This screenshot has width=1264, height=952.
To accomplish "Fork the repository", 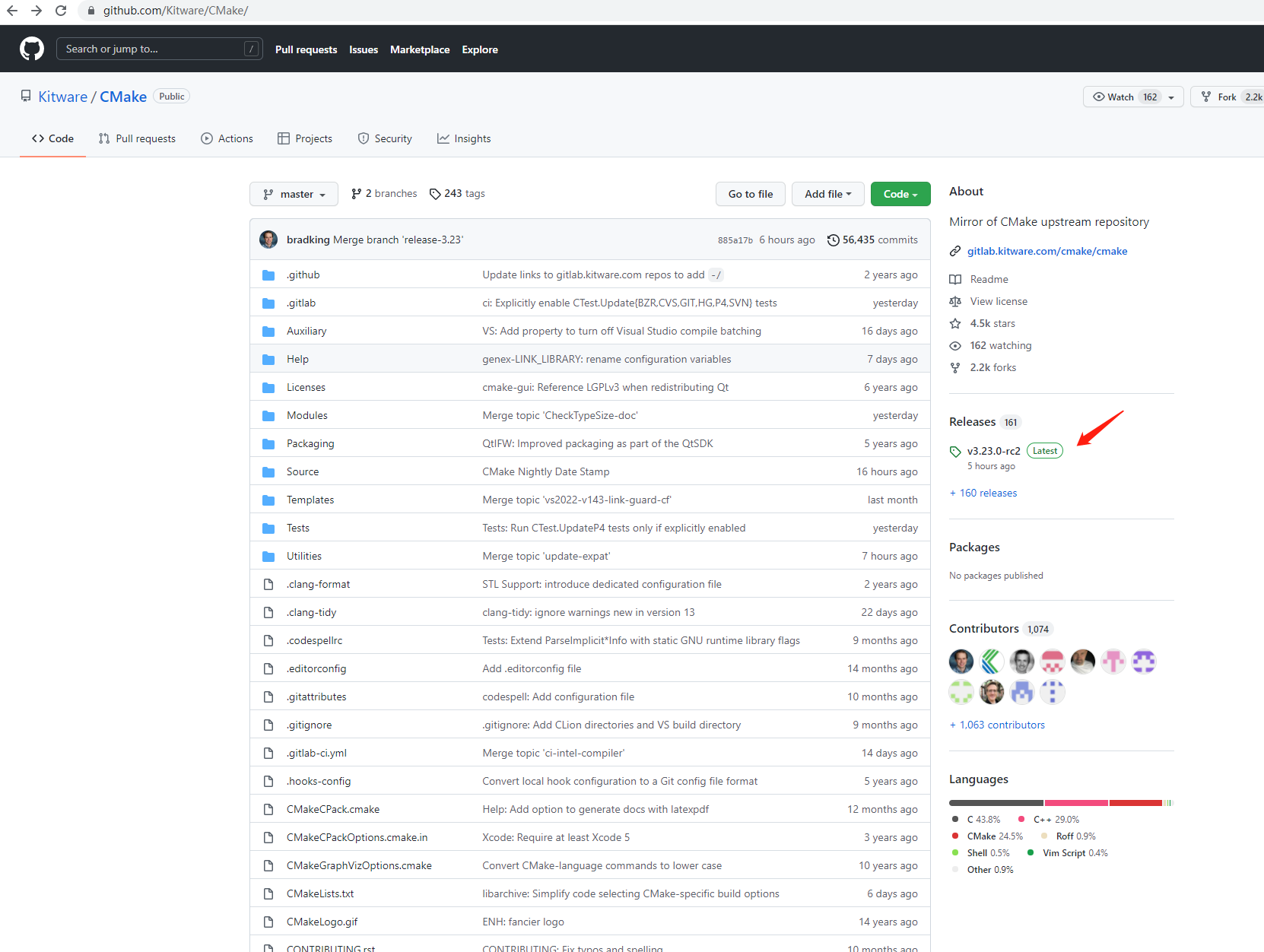I will pos(1227,97).
